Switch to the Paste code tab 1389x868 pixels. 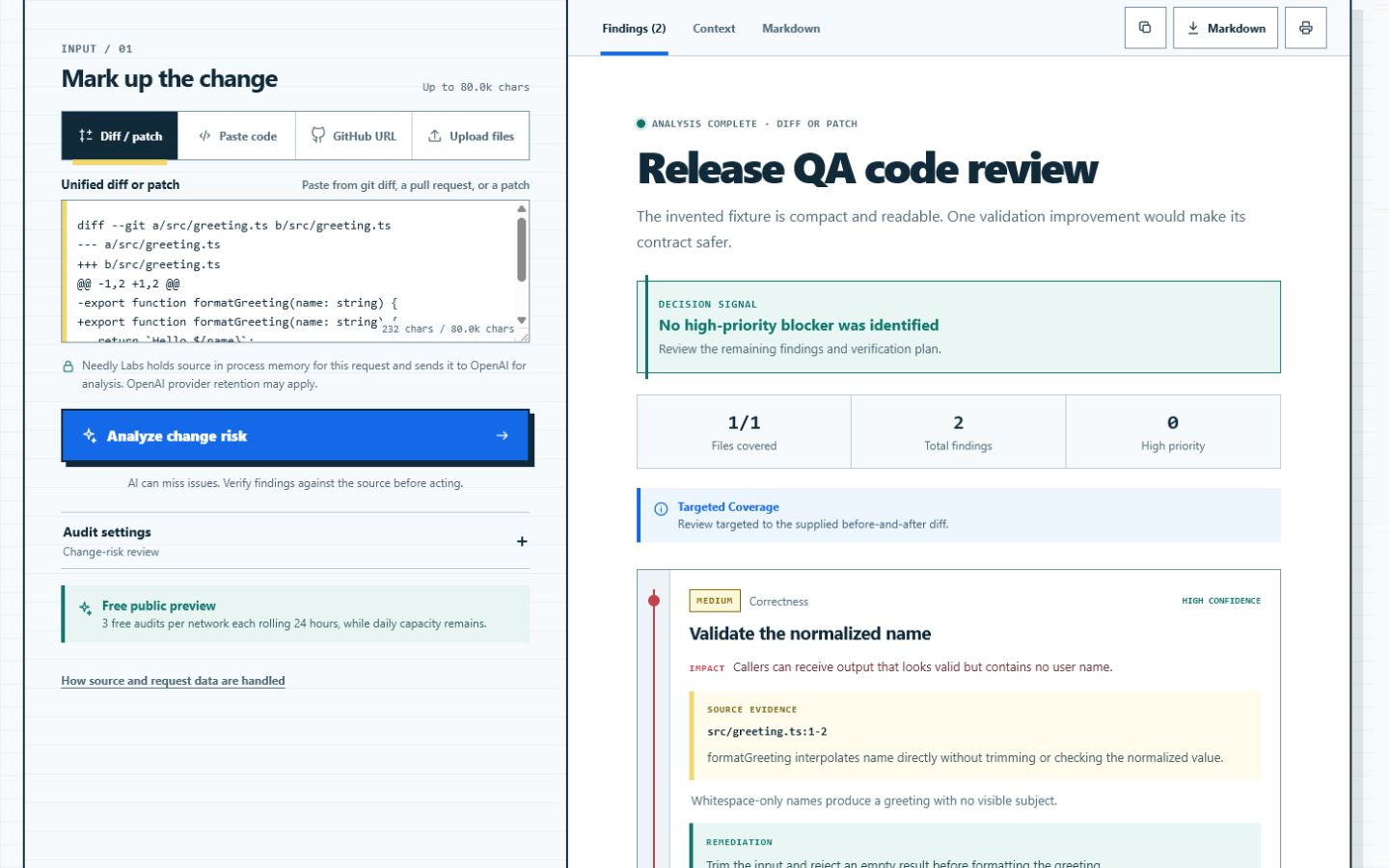tap(237, 136)
